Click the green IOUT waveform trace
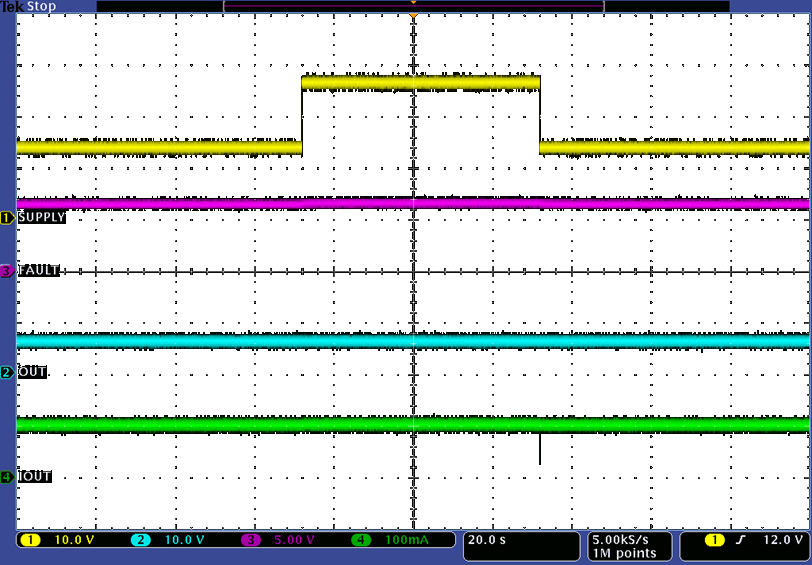Image resolution: width=812 pixels, height=565 pixels. point(413,425)
